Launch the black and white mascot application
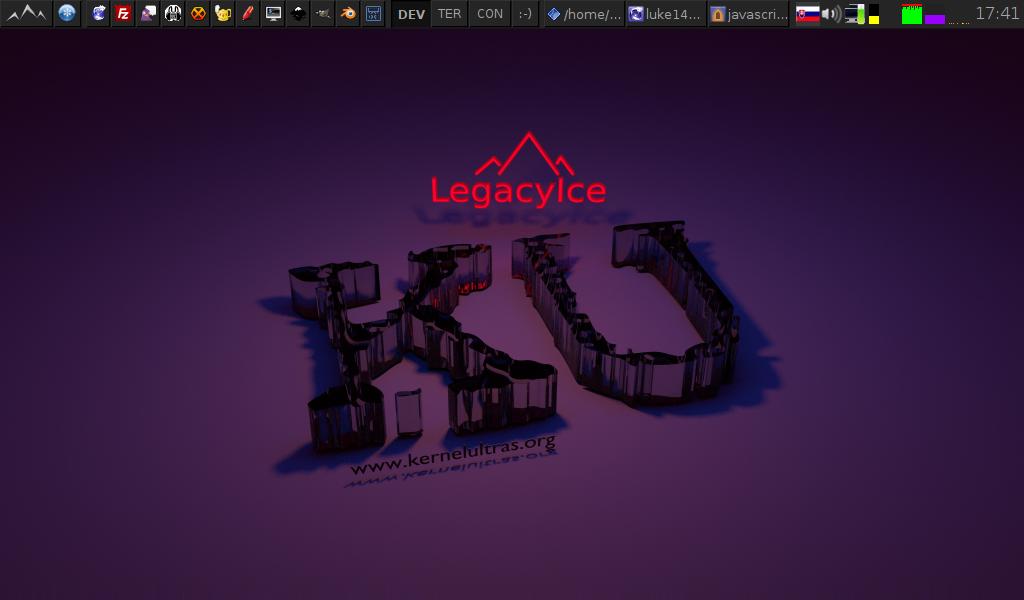Image resolution: width=1024 pixels, height=600 pixels. [173, 13]
